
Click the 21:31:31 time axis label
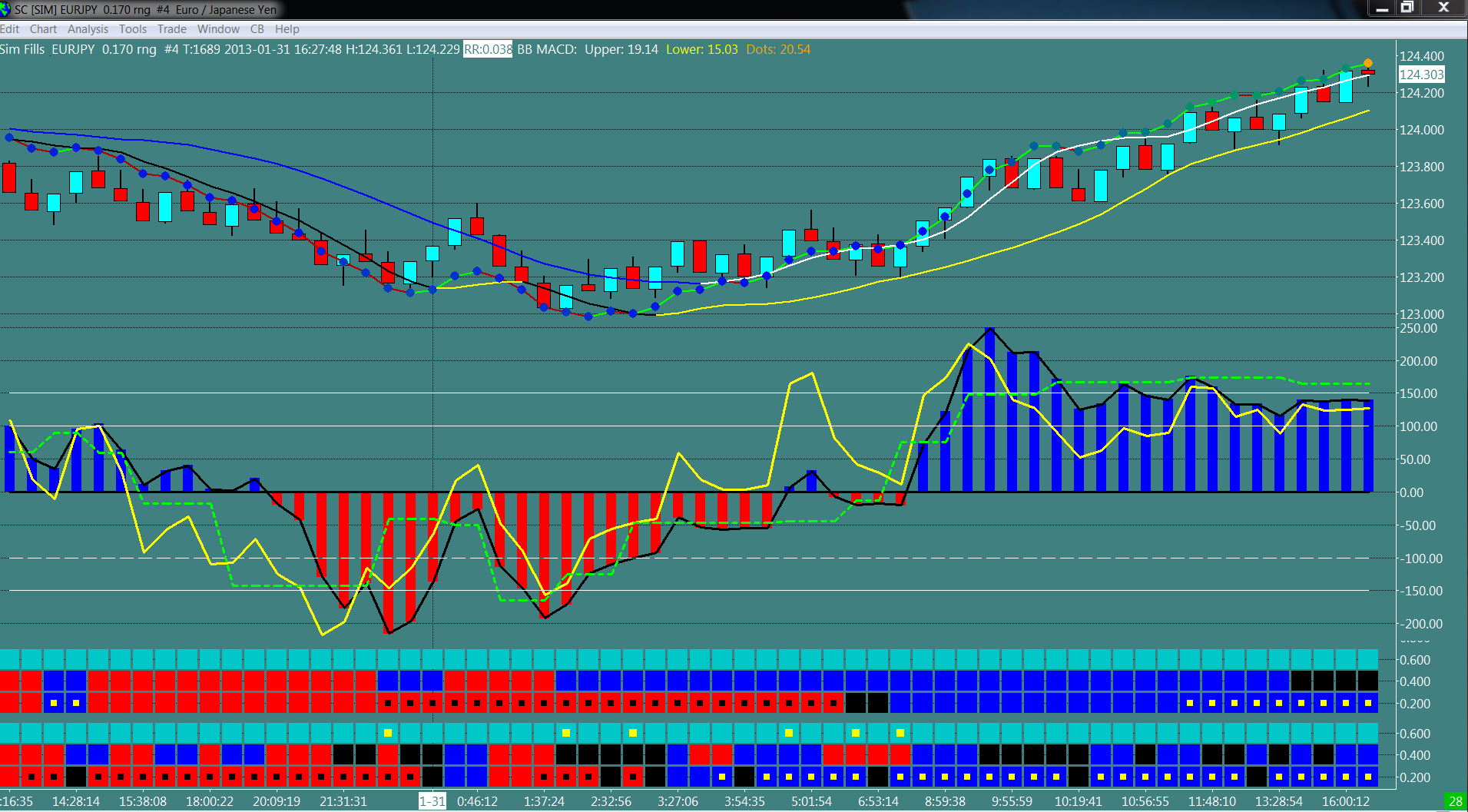point(343,801)
